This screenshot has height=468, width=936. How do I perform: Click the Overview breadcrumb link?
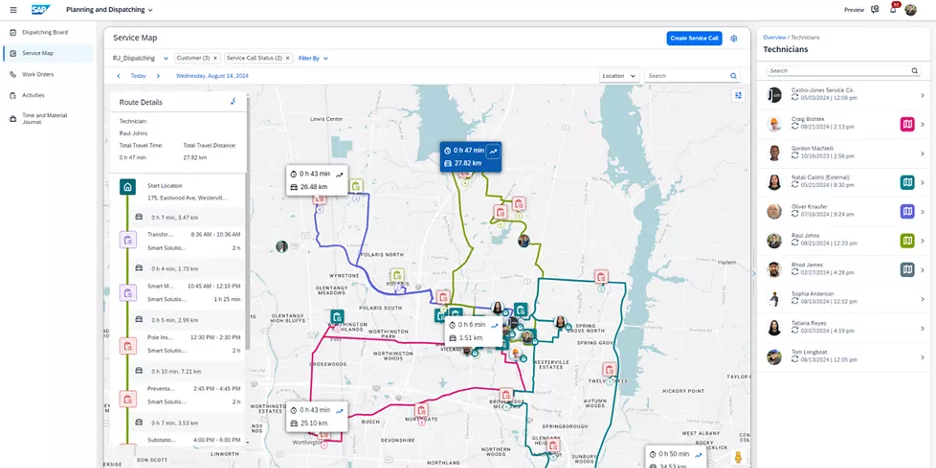pos(775,37)
